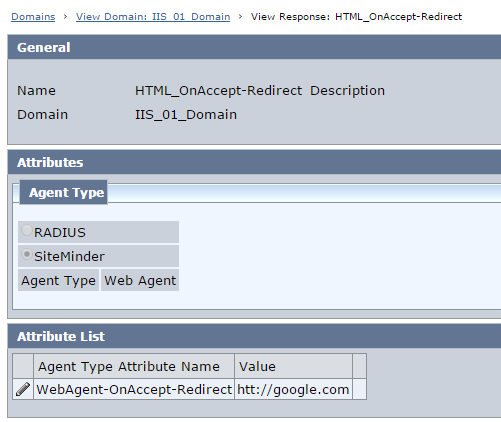Image resolution: width=501 pixels, height=422 pixels.
Task: Click the htt://google.com value cell
Action: click(293, 389)
